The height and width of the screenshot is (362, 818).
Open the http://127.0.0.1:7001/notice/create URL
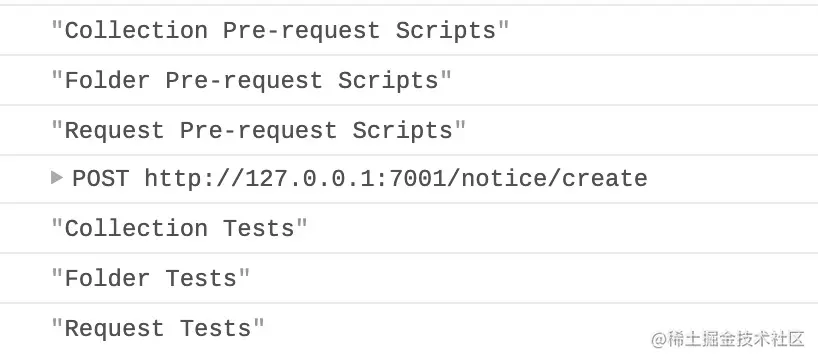(x=396, y=178)
